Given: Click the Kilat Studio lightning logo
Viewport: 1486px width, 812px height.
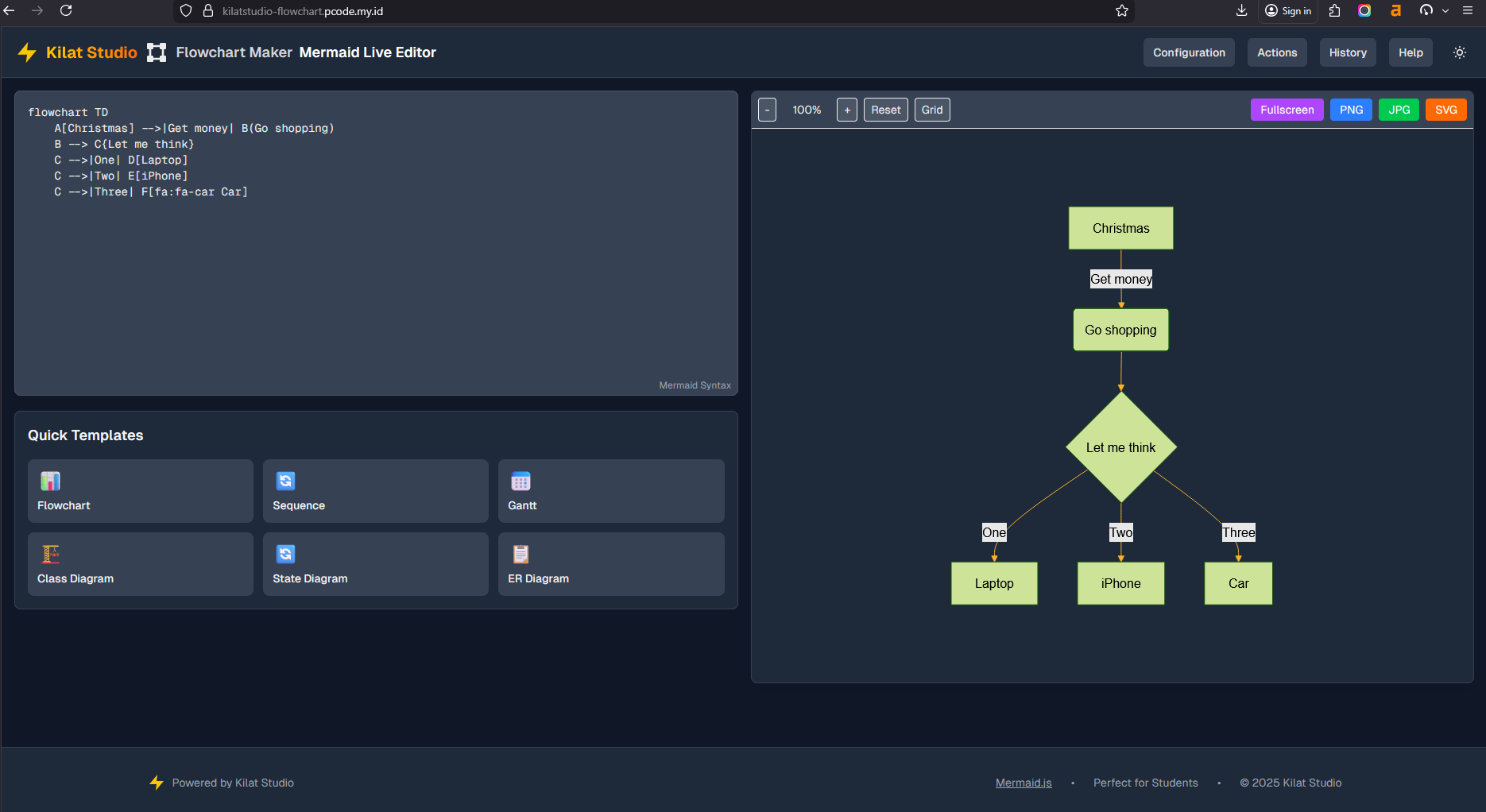Looking at the screenshot, I should (26, 52).
